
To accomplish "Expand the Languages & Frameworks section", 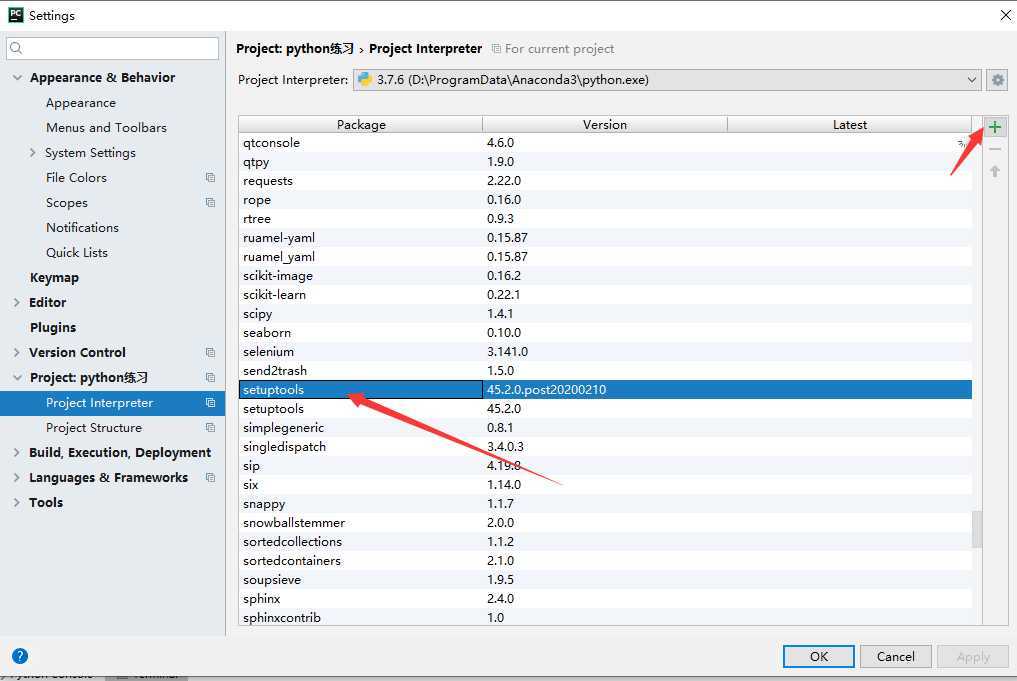I will 17,477.
